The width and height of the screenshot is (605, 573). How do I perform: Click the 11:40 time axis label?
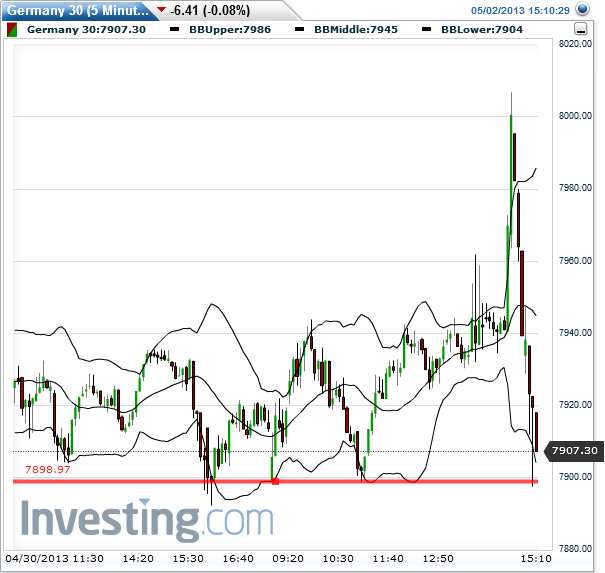388,559
